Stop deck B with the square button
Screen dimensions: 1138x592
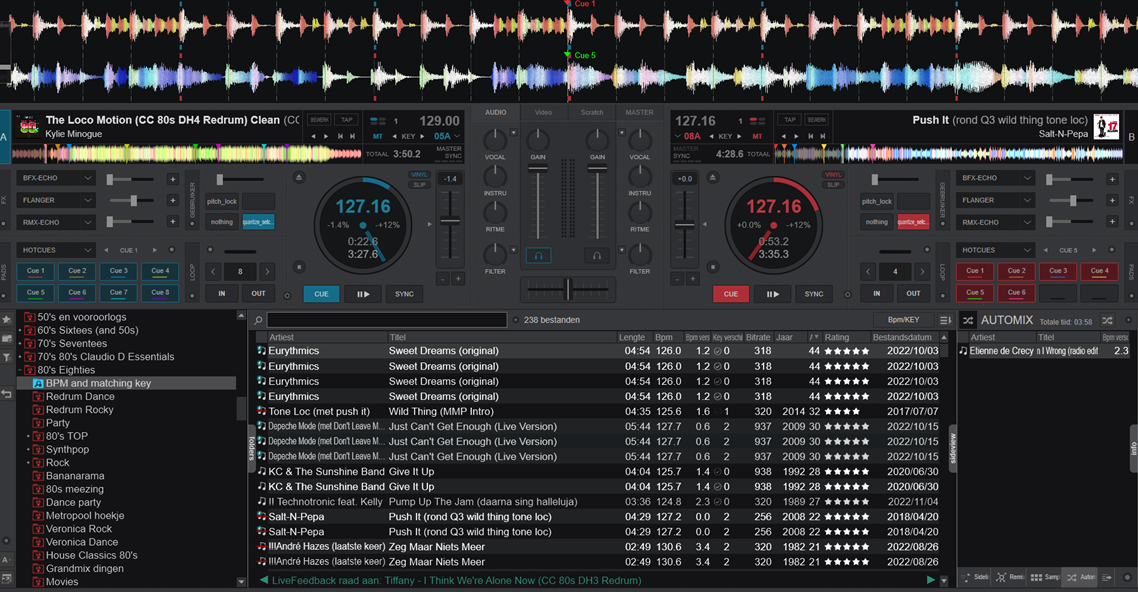[713, 267]
